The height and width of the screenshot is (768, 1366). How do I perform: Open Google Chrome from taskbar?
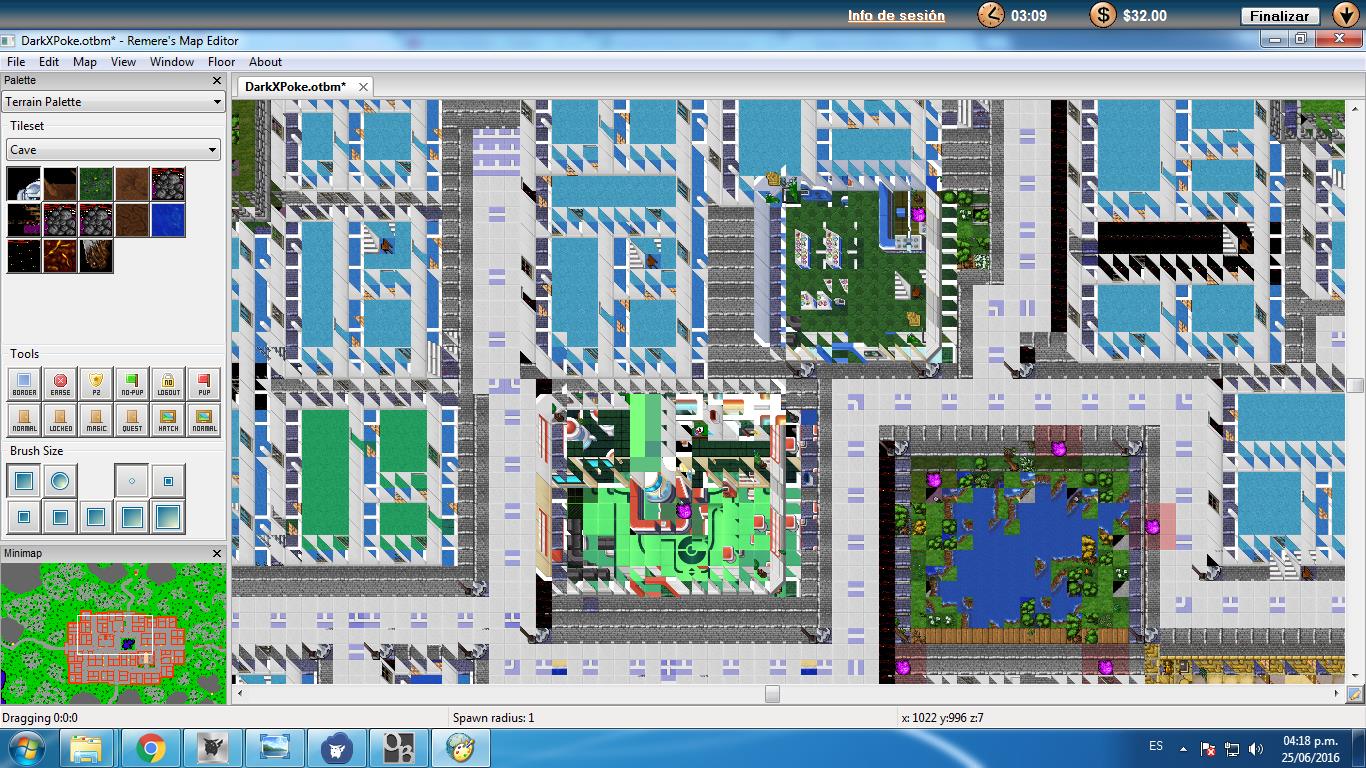(x=151, y=748)
